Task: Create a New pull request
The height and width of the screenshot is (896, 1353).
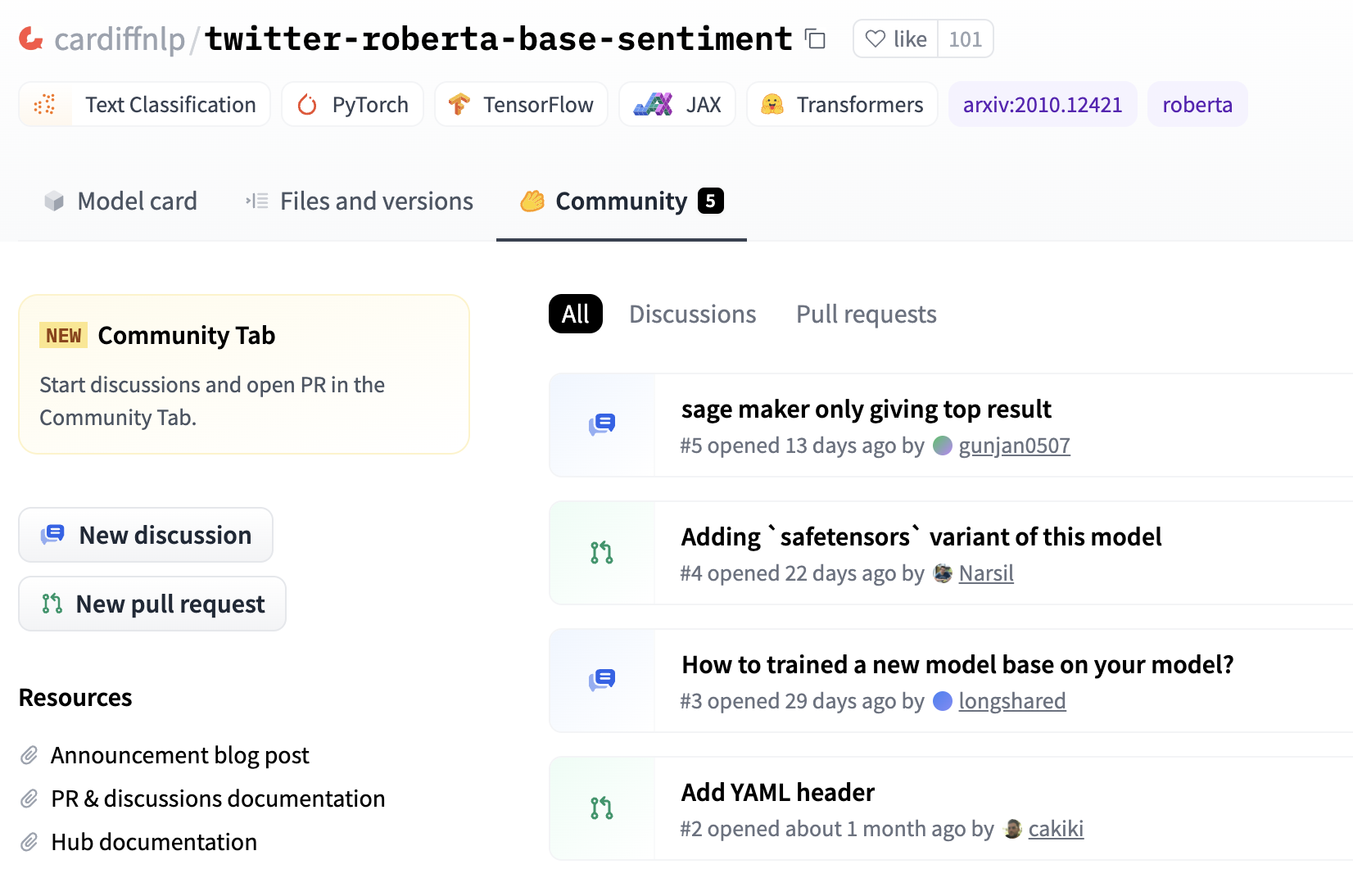Action: click(152, 604)
